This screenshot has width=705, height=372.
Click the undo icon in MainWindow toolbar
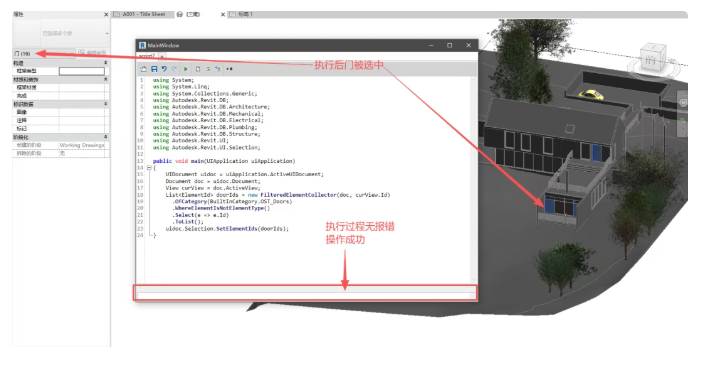[164, 69]
